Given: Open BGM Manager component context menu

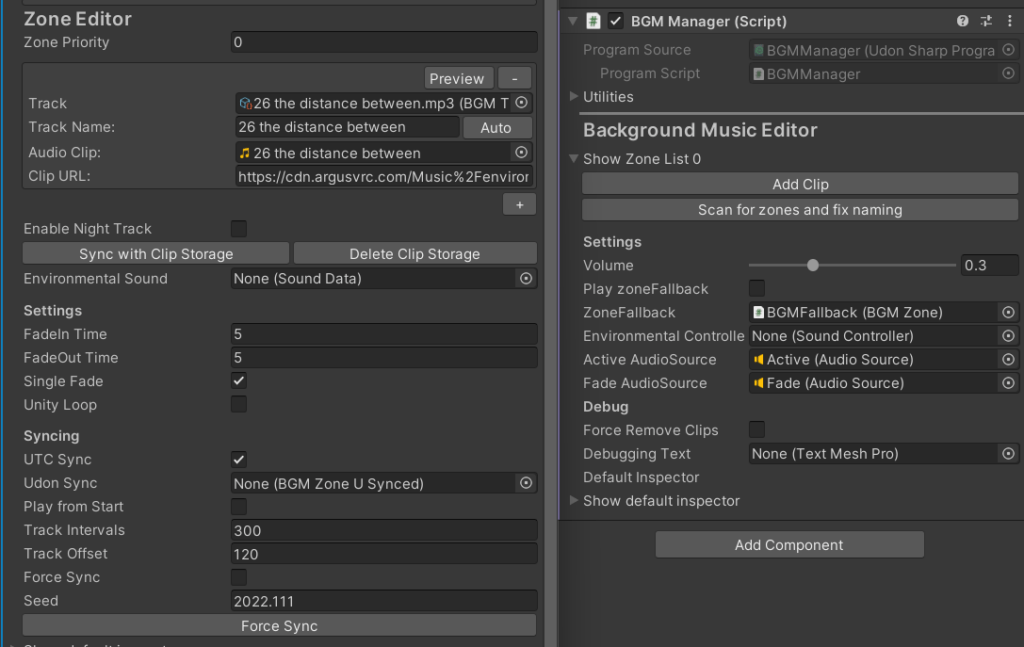Looking at the screenshot, I should pos(1008,21).
